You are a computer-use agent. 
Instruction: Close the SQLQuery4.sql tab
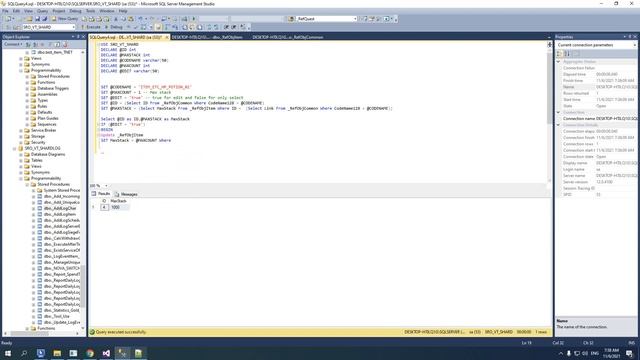tap(167, 37)
